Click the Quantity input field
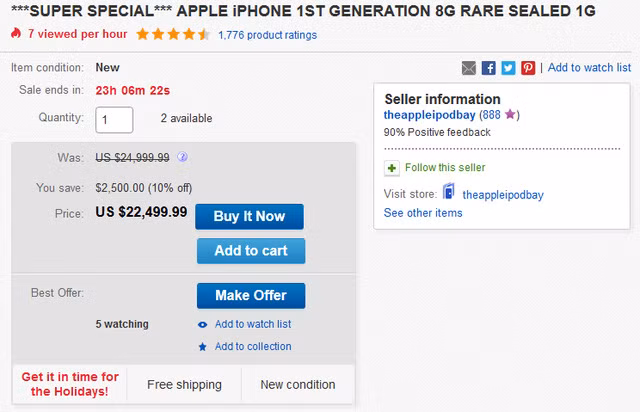 [114, 119]
